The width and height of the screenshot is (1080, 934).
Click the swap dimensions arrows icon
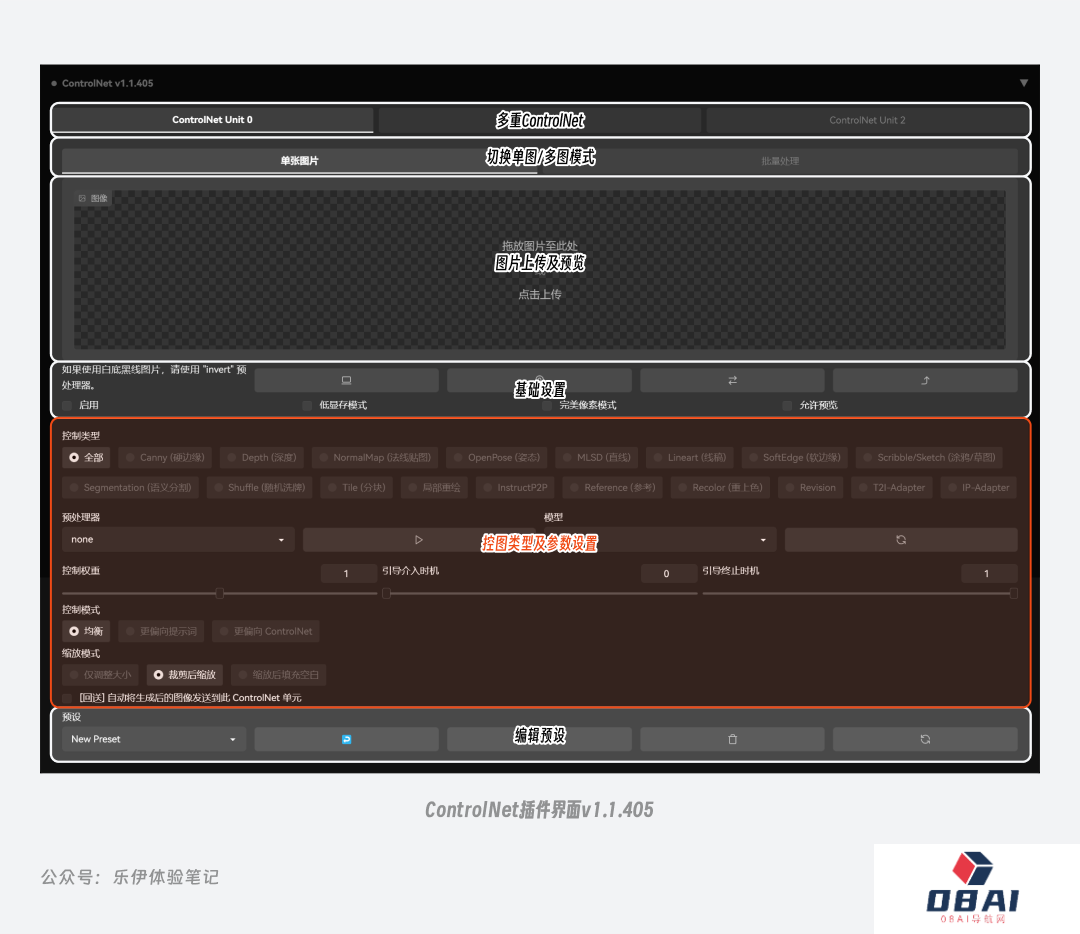coord(732,380)
